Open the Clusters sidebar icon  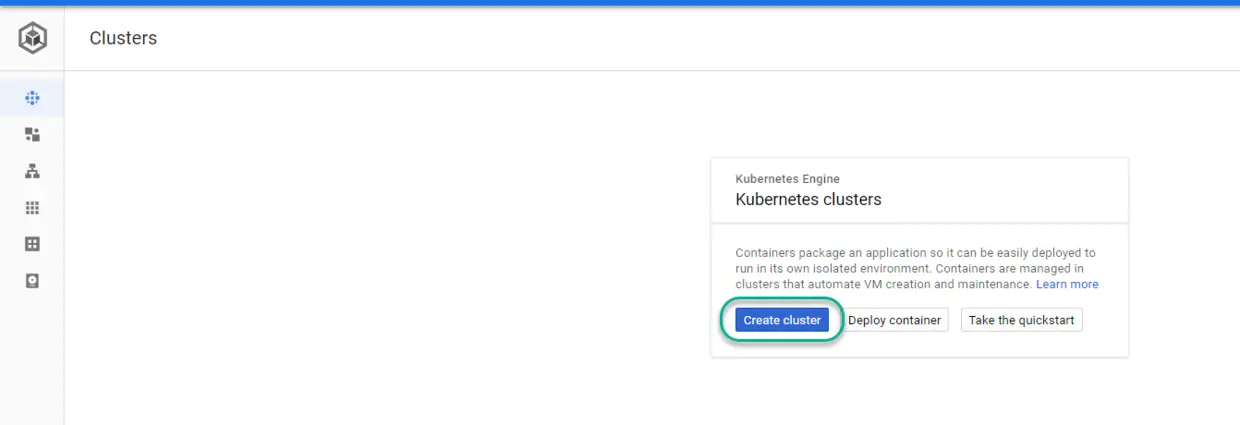pos(32,98)
